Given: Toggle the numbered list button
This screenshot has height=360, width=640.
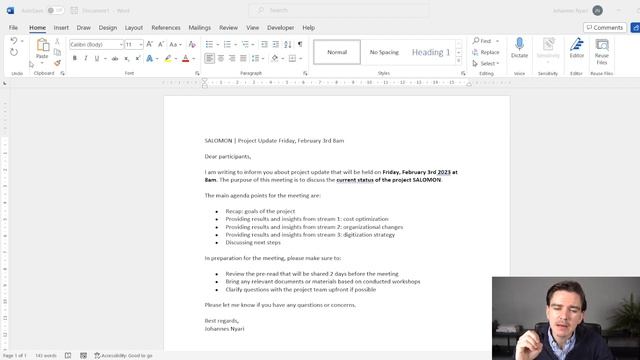Looking at the screenshot, I should pyautogui.click(x=227, y=44).
